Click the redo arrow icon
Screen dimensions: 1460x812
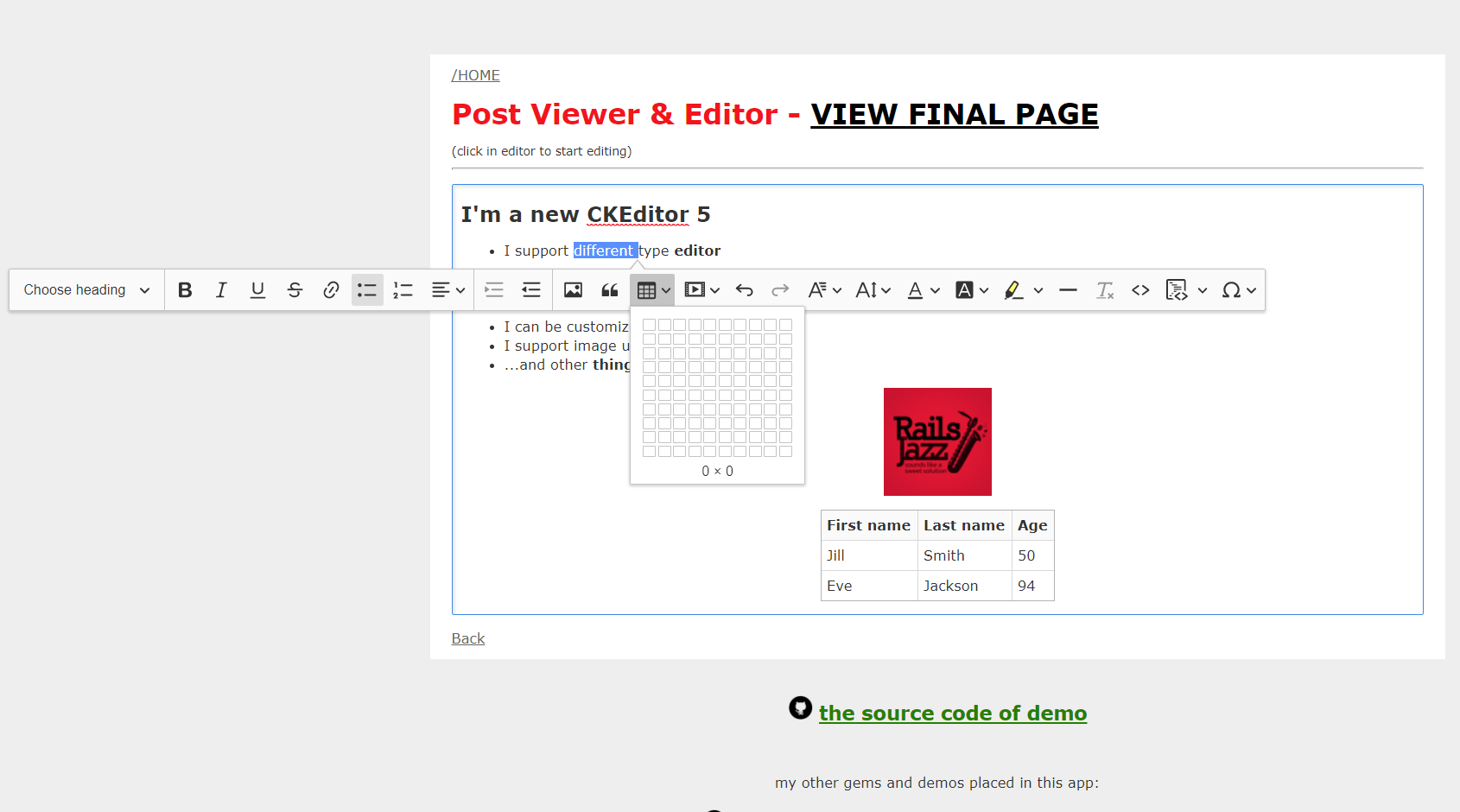tap(781, 290)
